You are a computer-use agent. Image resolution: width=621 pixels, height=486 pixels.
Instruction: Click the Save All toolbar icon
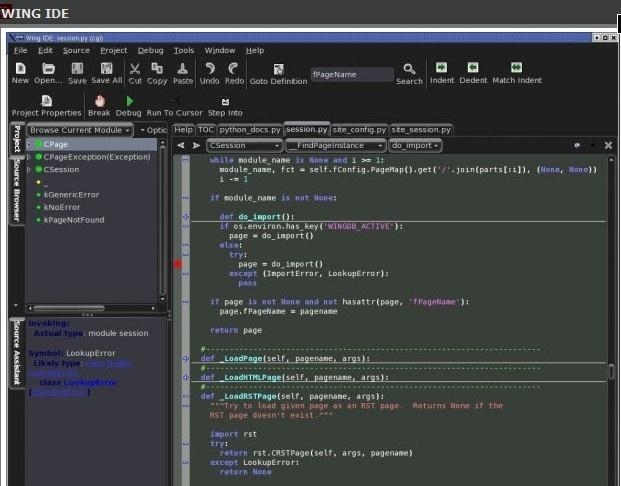(106, 68)
